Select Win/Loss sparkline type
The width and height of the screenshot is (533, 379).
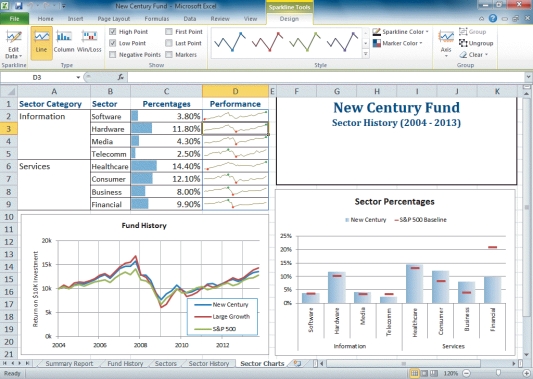tap(89, 42)
